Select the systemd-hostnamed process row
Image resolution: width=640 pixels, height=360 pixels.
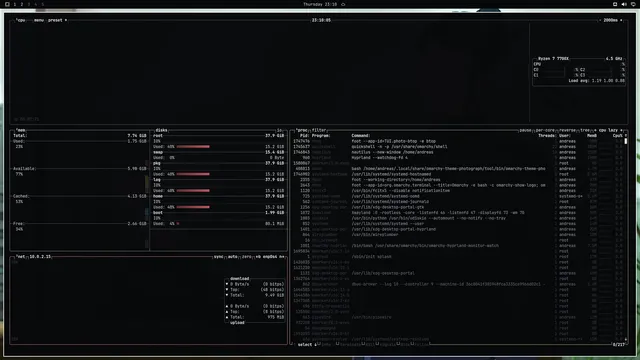(x=459, y=174)
